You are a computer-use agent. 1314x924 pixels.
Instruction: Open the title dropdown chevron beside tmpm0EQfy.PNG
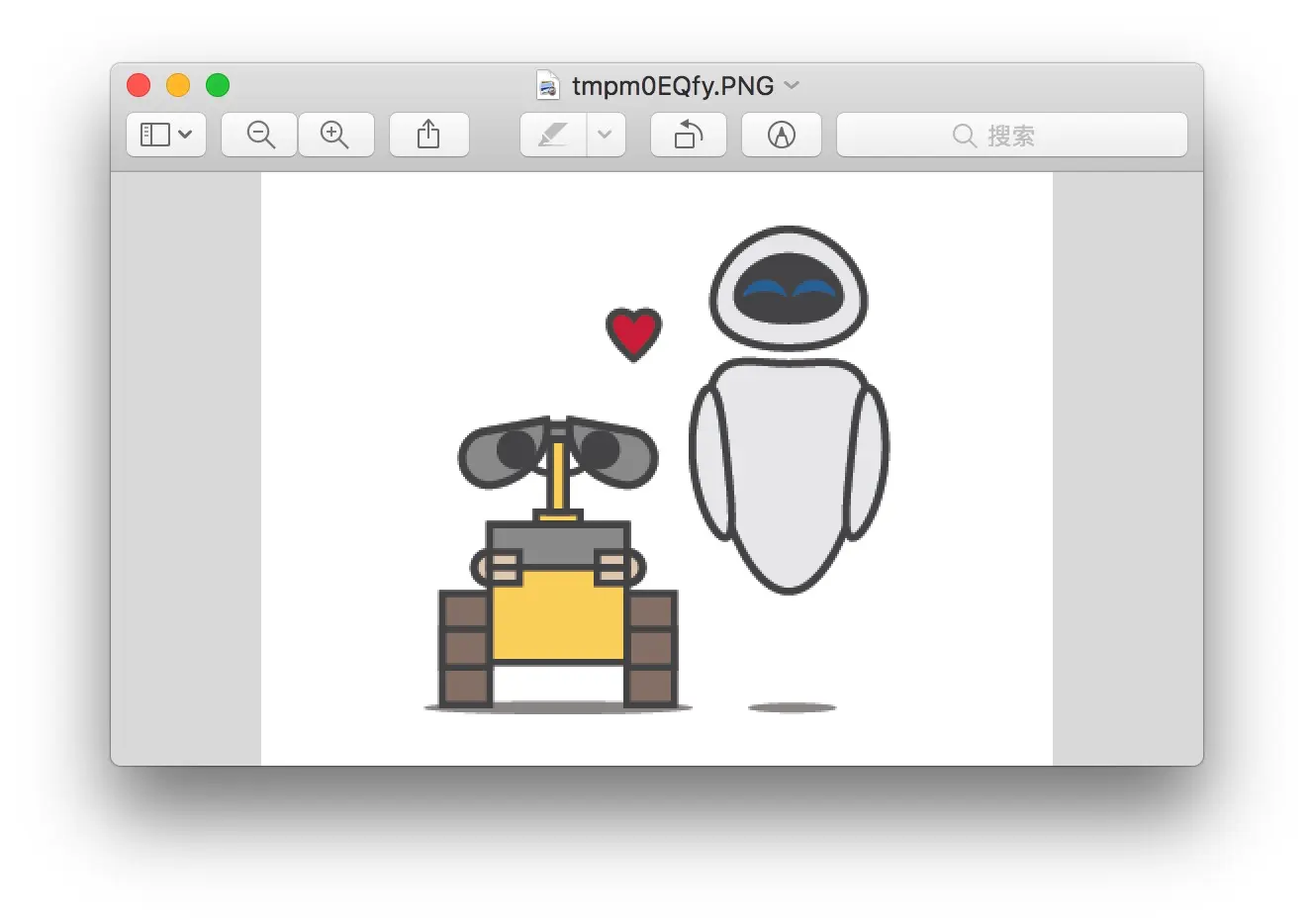792,85
